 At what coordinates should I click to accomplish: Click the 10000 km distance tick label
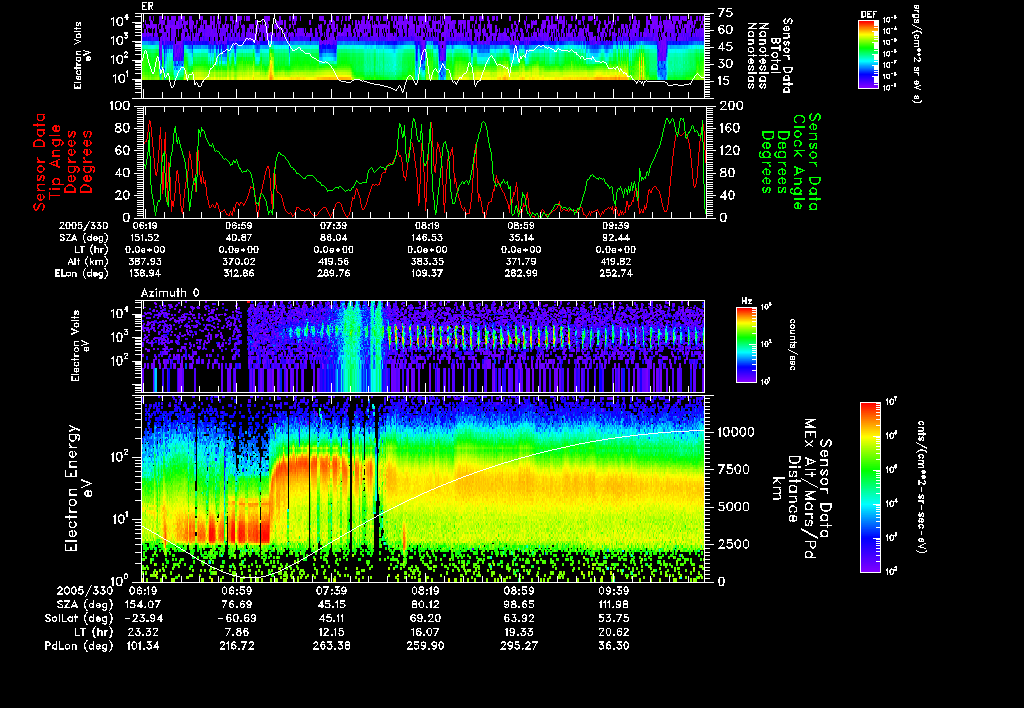point(736,432)
